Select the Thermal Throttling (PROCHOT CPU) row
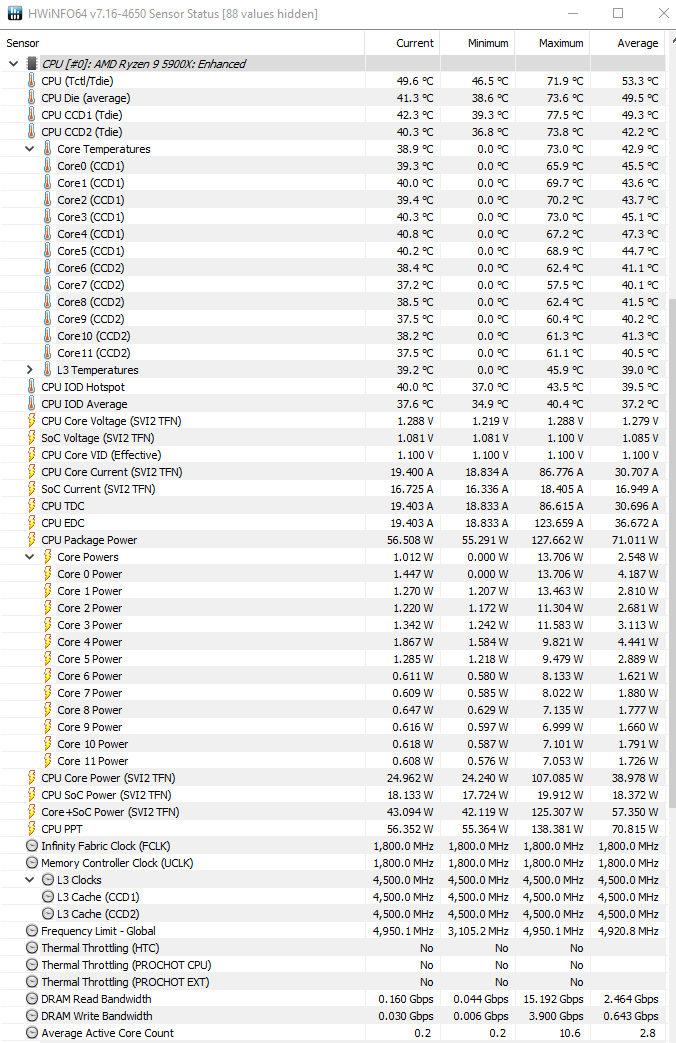 (x=333, y=965)
